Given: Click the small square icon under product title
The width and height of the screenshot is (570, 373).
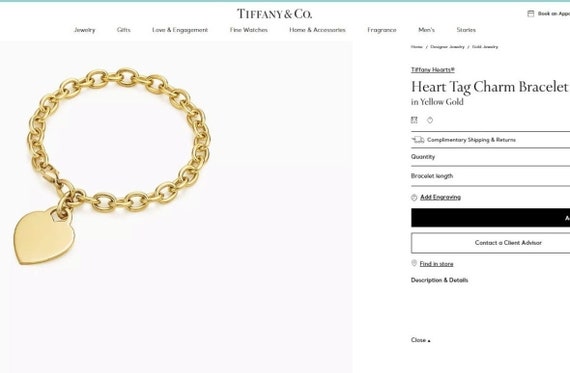Looking at the screenshot, I should 414,120.
